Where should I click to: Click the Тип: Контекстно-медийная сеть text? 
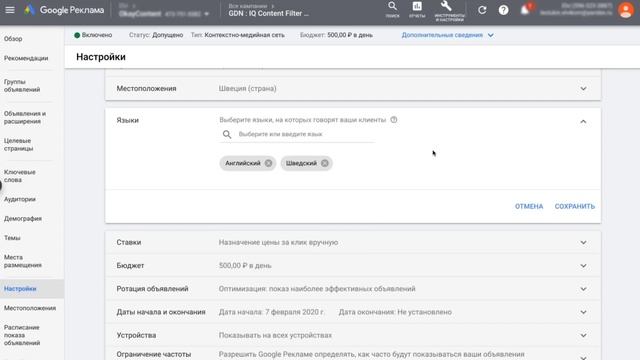[x=238, y=35]
